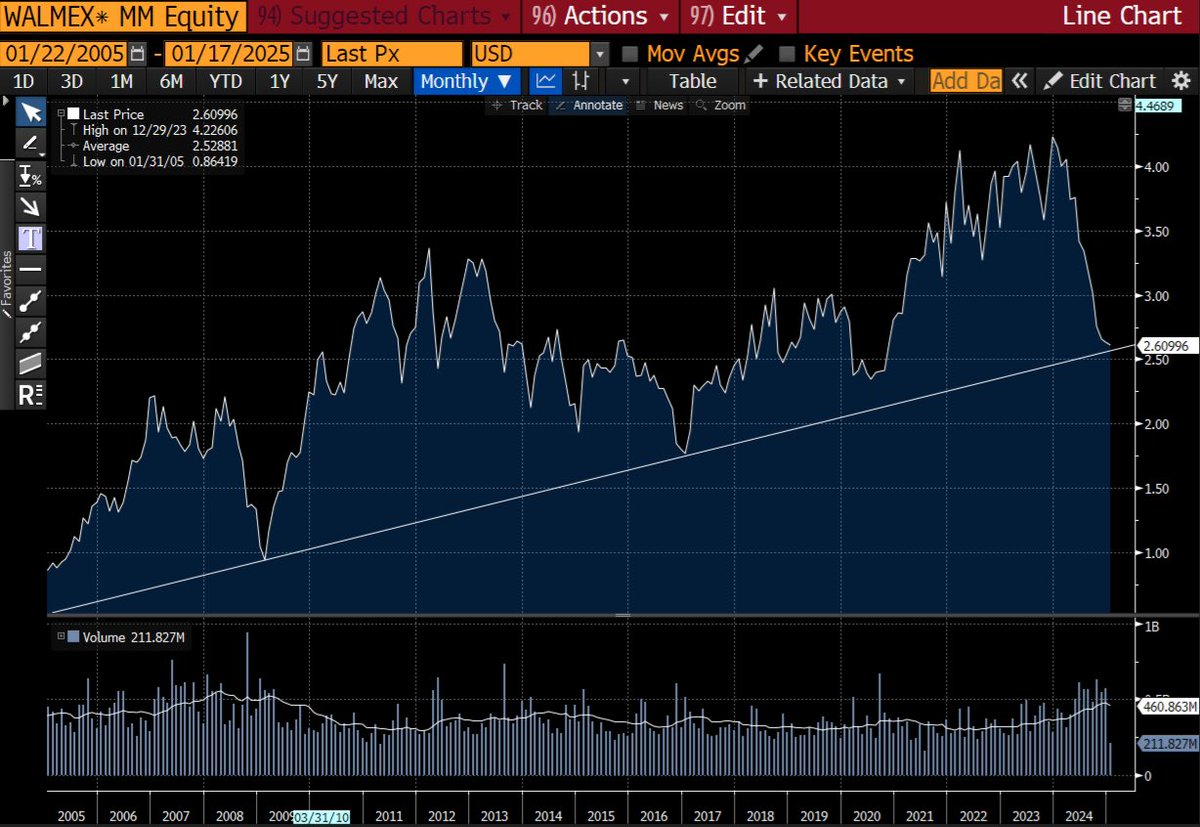Viewport: 1200px width, 827px height.
Task: Open the chart type dropdown arrow
Action: pyautogui.click(x=625, y=81)
